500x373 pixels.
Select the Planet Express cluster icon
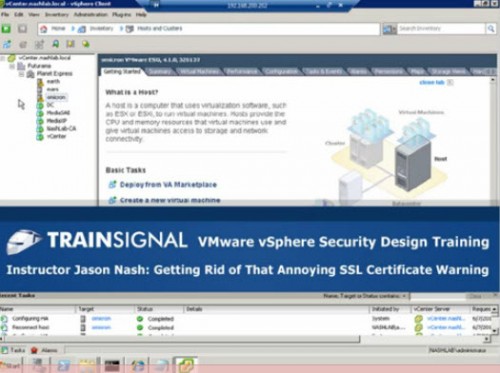click(x=30, y=74)
